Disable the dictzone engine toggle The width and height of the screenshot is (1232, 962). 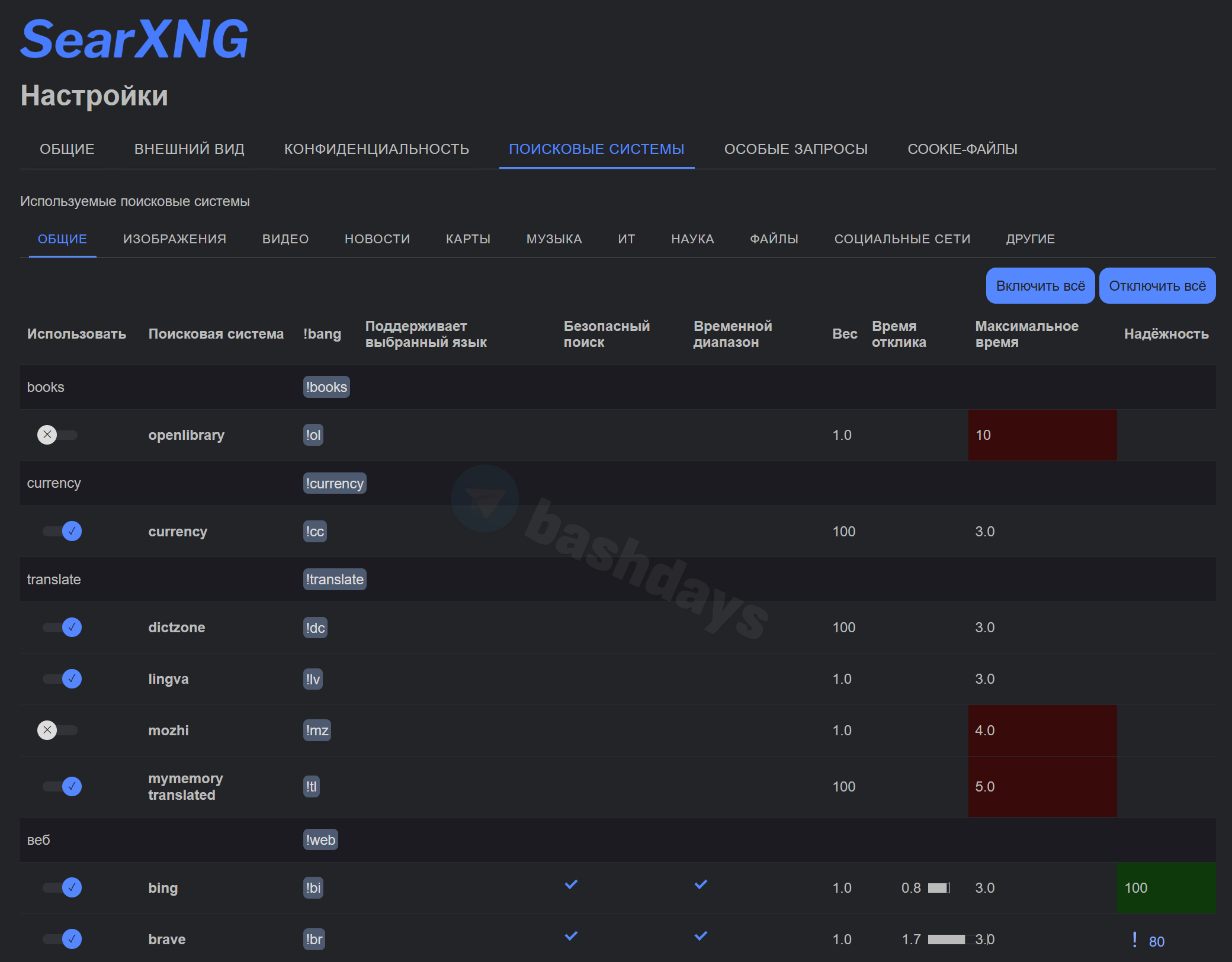click(62, 628)
